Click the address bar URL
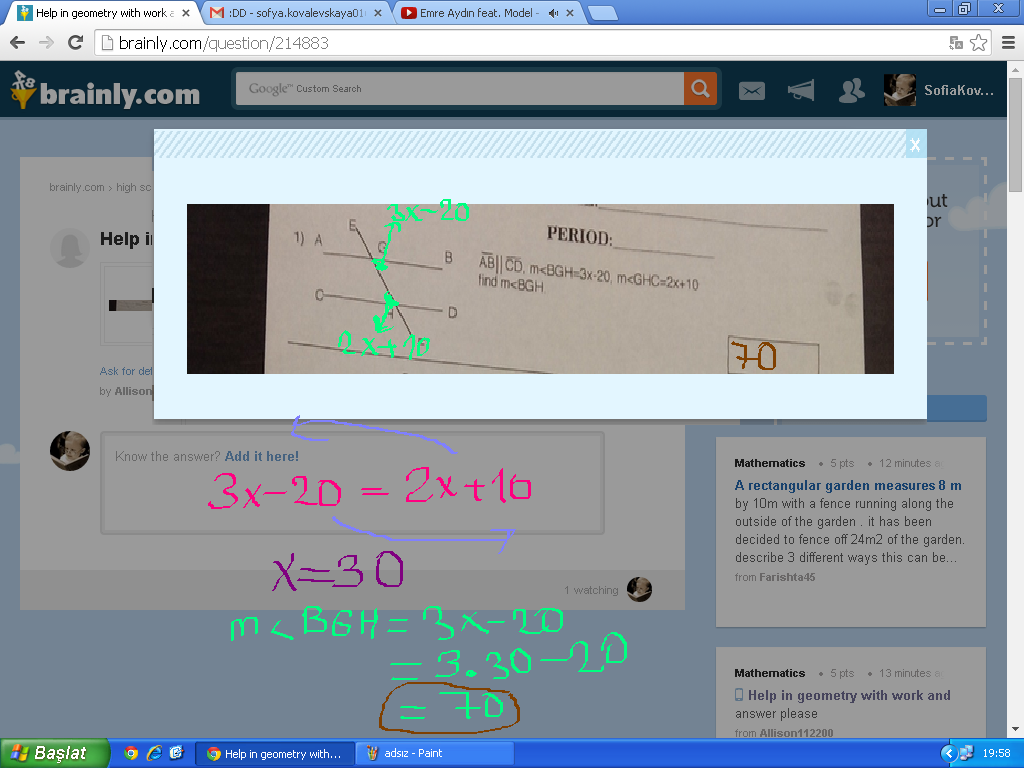Viewport: 1024px width, 768px height. click(223, 43)
